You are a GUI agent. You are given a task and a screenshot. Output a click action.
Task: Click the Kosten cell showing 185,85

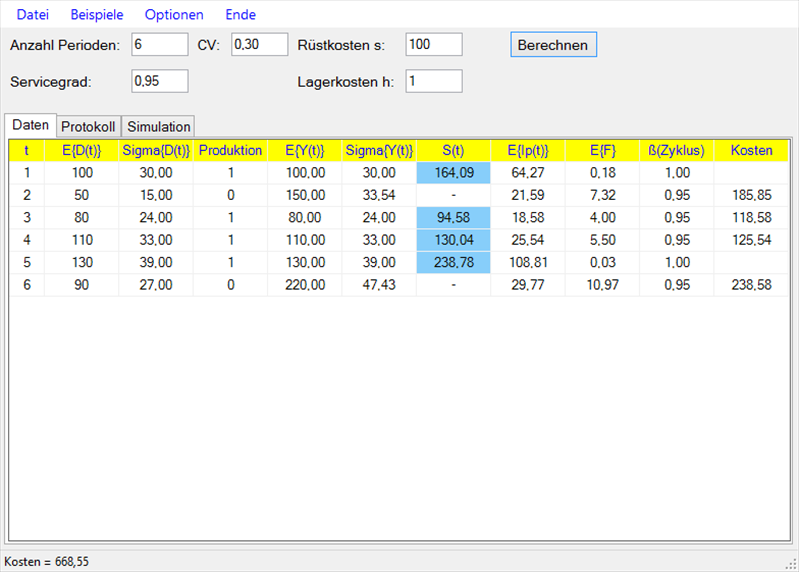[x=751, y=195]
